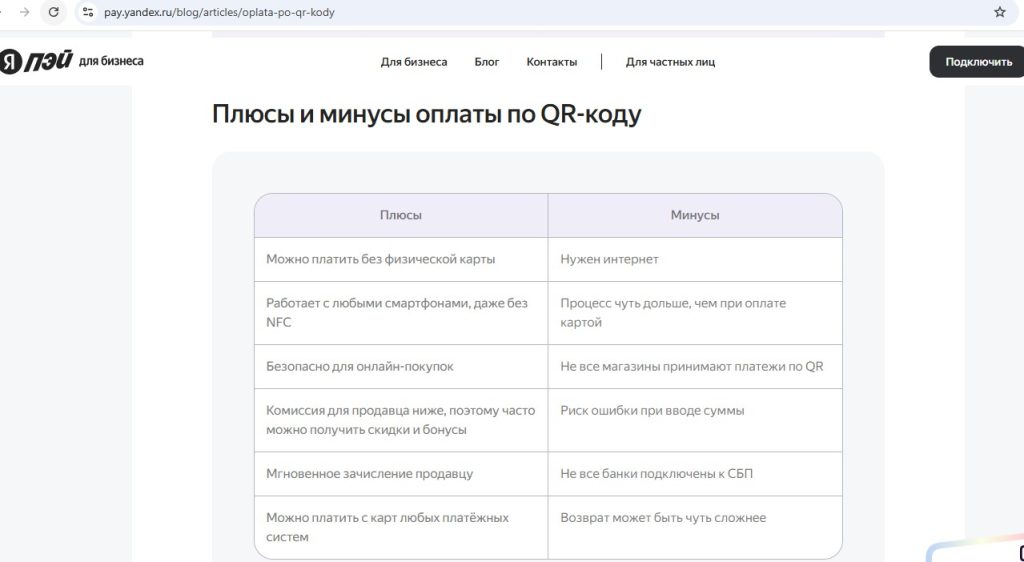The width and height of the screenshot is (1024, 562).
Task: Select cell 'Безопасно для онлайн-покупок'
Action: click(401, 366)
